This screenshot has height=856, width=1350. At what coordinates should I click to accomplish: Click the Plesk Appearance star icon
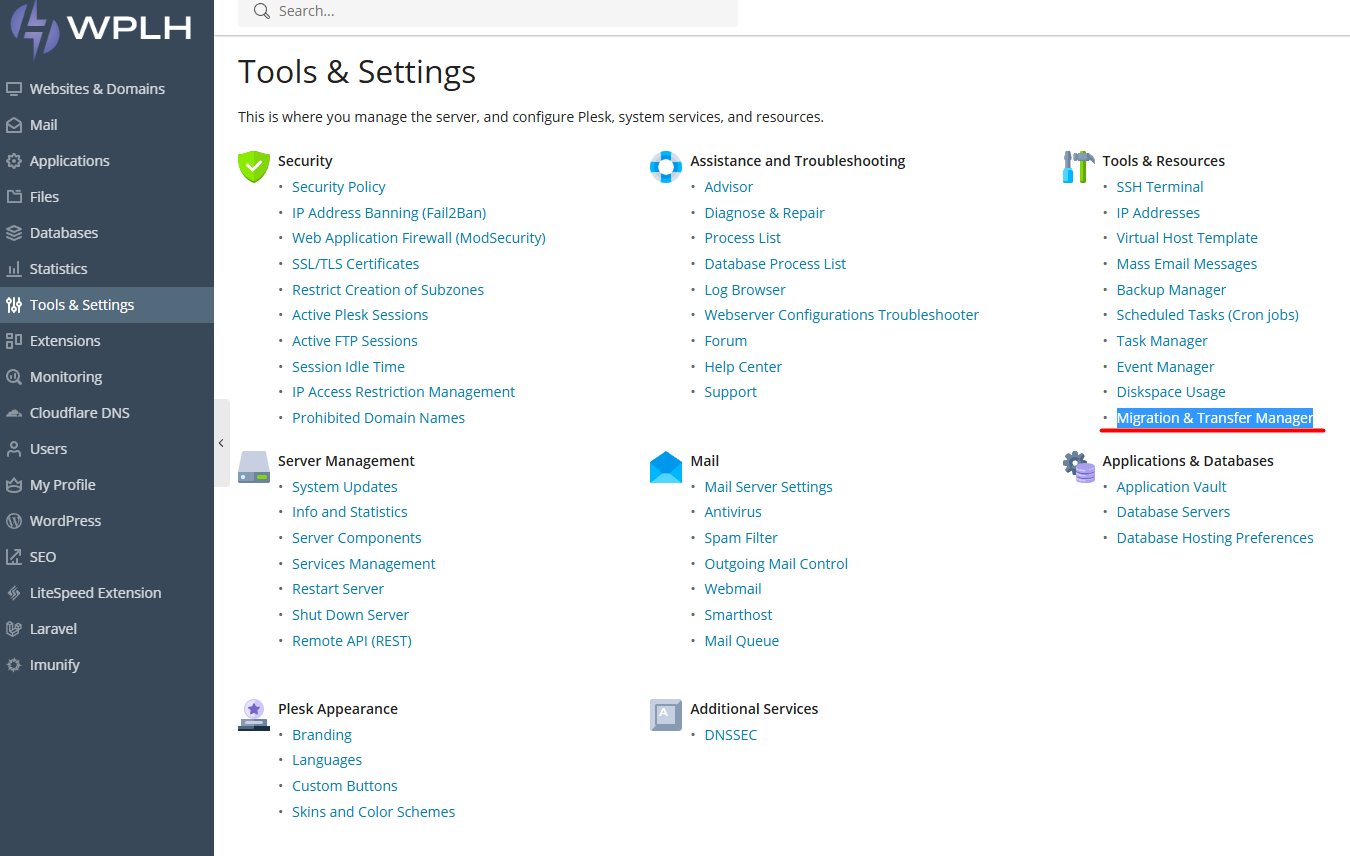click(254, 715)
